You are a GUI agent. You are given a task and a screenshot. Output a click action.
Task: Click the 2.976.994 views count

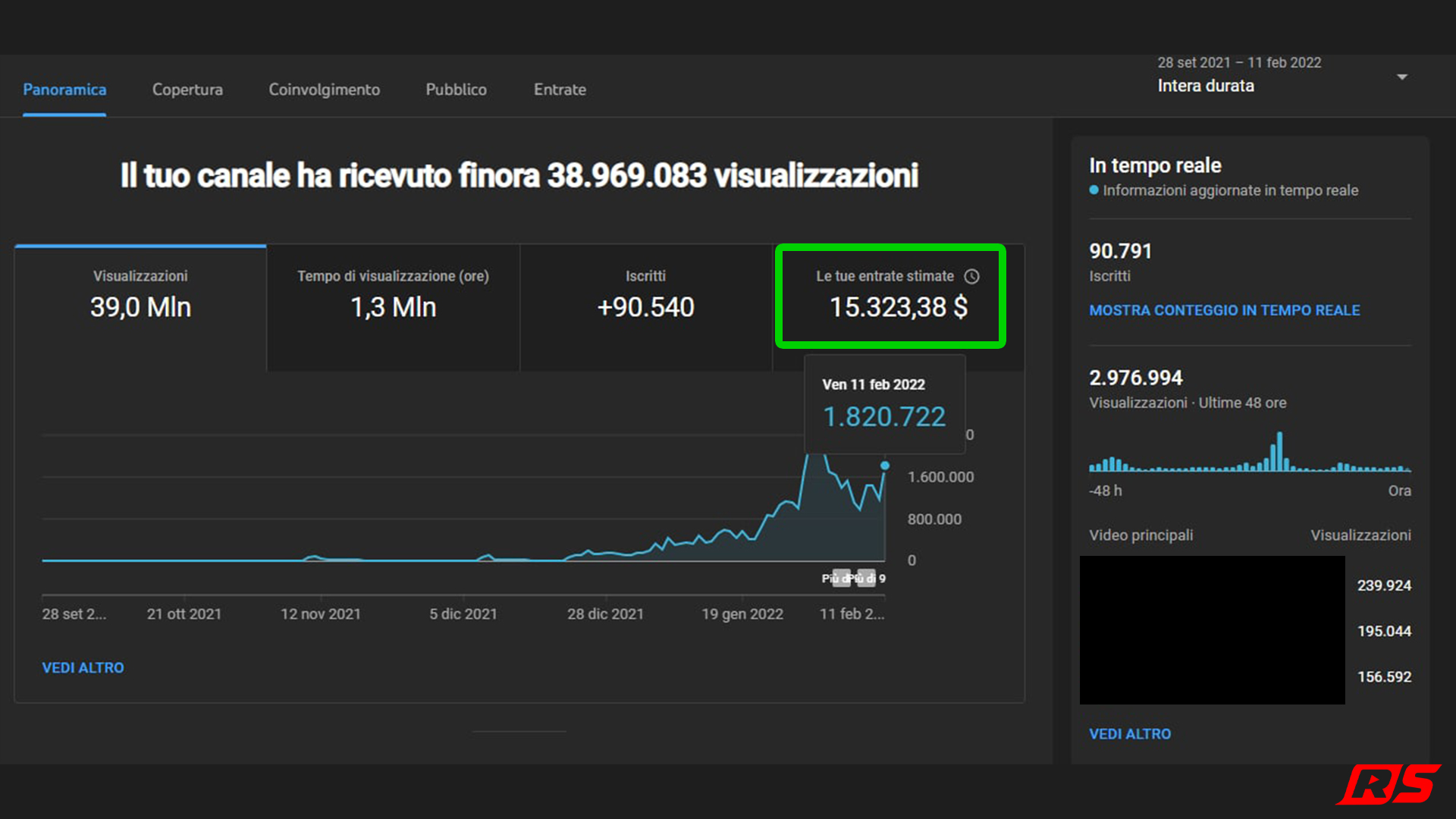point(1135,378)
